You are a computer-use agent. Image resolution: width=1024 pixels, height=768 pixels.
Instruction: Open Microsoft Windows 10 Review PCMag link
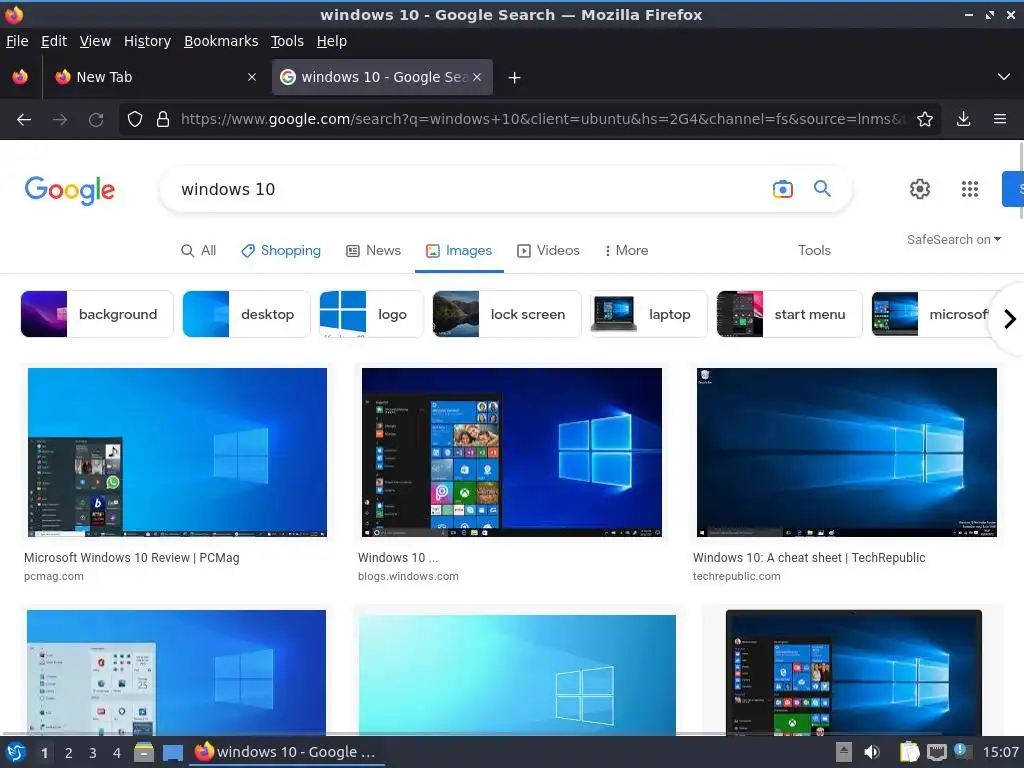[132, 558]
